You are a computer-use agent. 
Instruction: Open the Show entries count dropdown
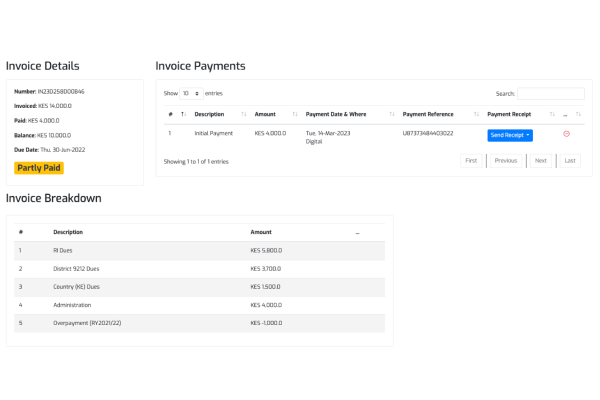[191, 93]
